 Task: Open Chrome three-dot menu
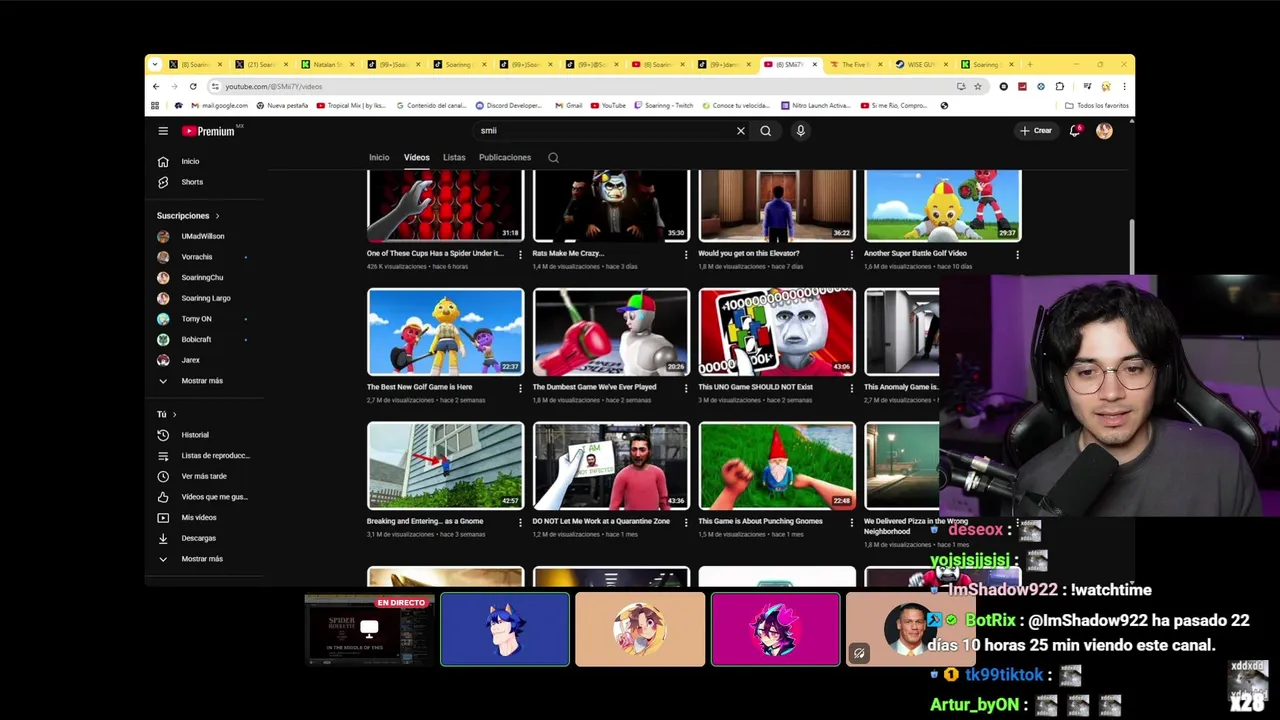tap(1124, 87)
